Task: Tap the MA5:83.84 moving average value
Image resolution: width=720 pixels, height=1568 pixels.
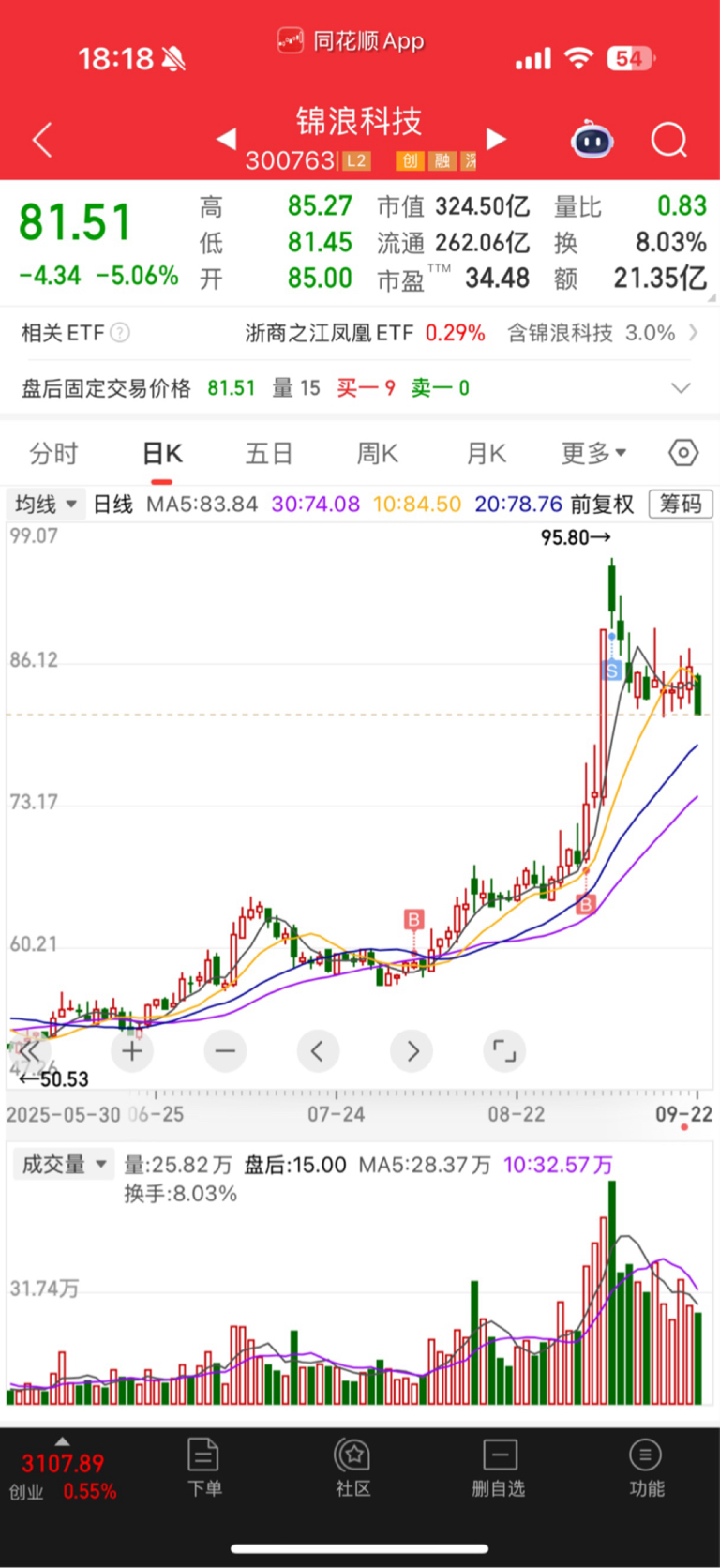Action: (202, 505)
